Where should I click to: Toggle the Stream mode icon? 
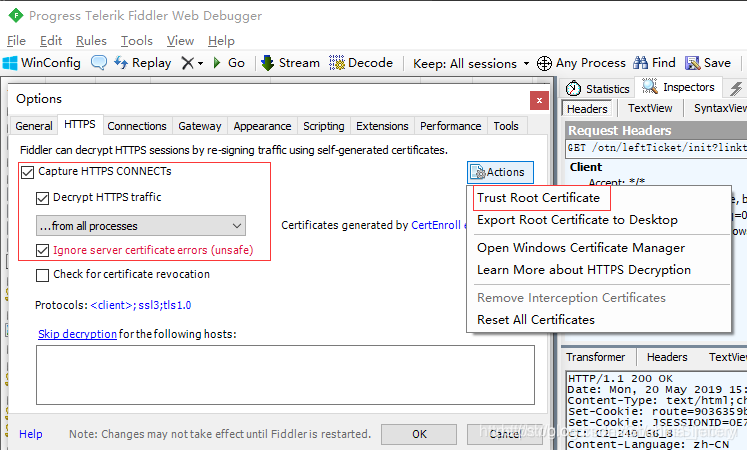coord(268,63)
